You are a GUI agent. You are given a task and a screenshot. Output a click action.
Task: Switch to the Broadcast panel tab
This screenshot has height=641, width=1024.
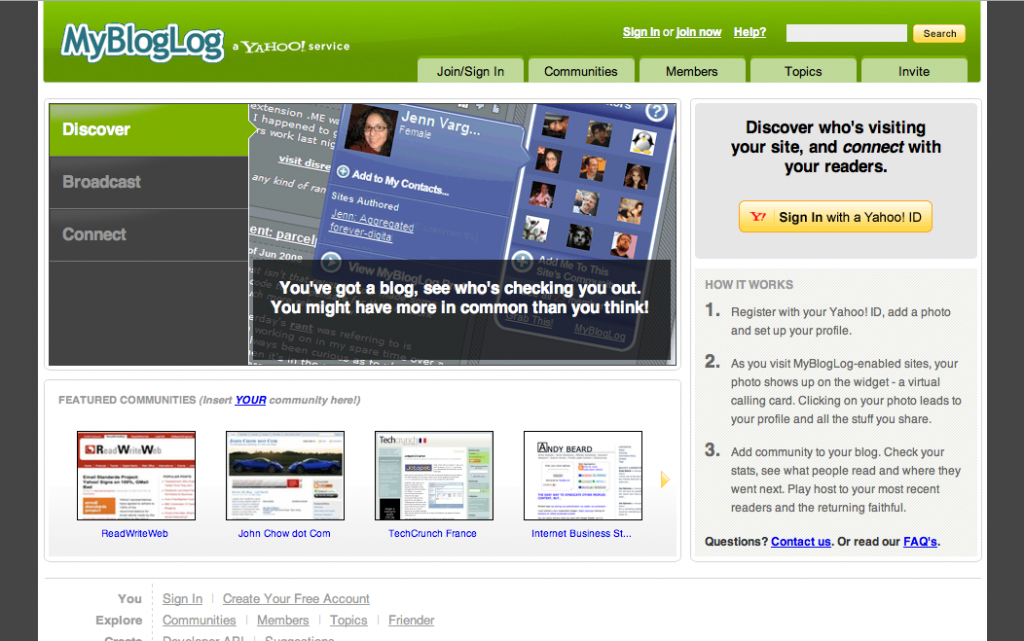pos(148,182)
